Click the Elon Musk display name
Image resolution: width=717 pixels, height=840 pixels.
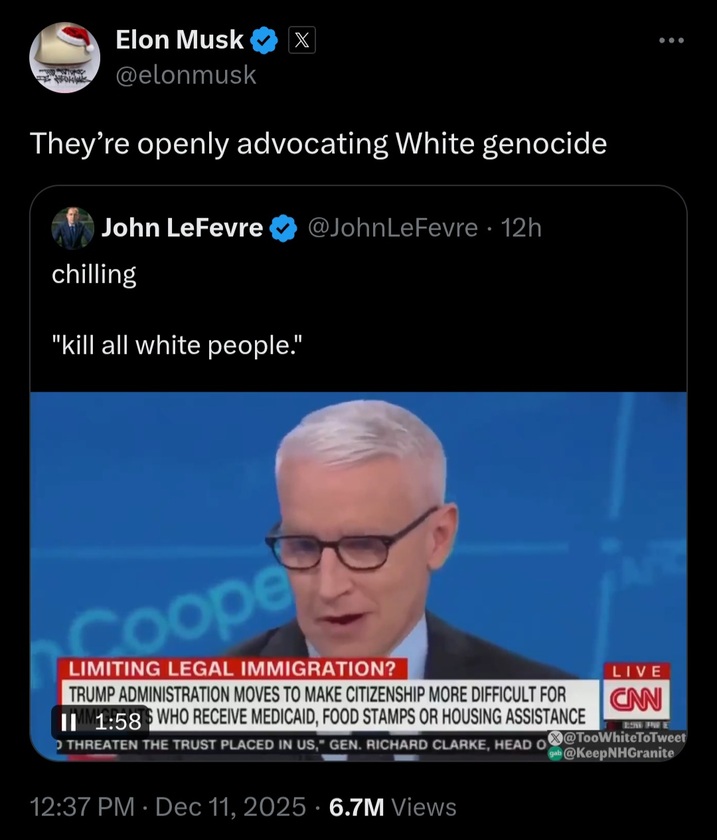[180, 40]
